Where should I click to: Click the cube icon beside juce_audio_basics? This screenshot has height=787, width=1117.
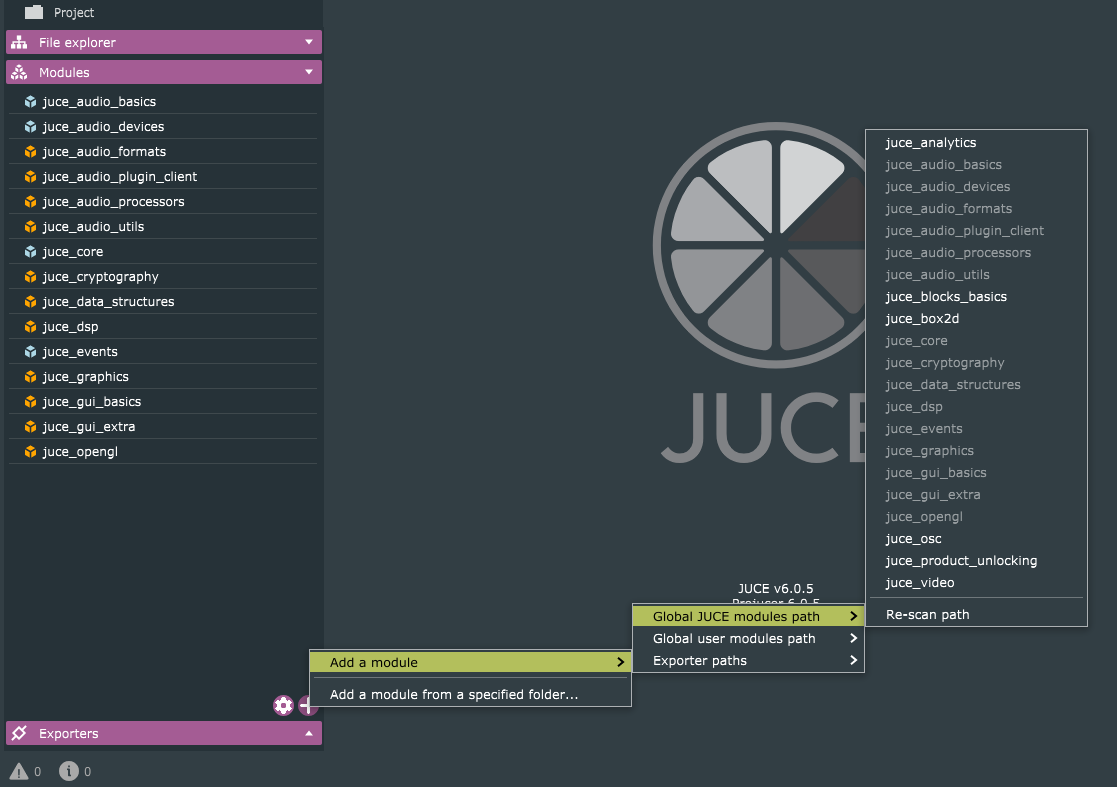30,102
